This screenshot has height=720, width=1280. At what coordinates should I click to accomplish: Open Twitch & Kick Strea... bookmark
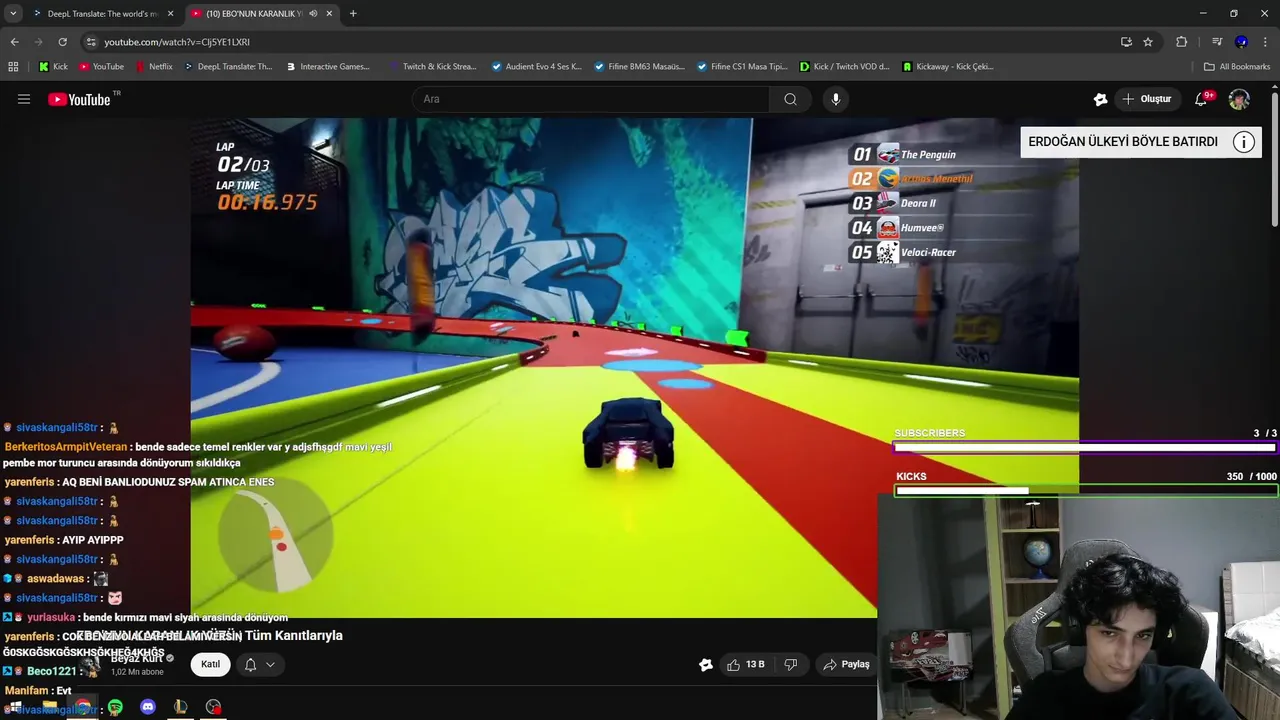[x=432, y=67]
